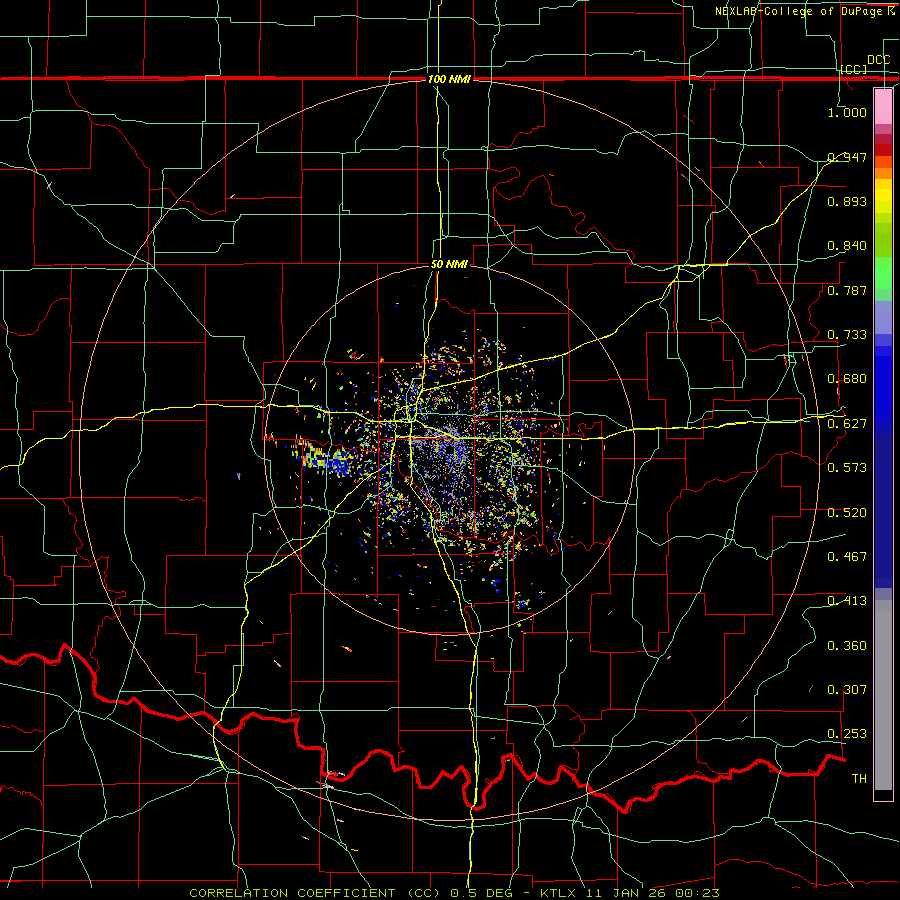Click the 0.680 color scale value
900x900 pixels.
pyautogui.click(x=847, y=379)
